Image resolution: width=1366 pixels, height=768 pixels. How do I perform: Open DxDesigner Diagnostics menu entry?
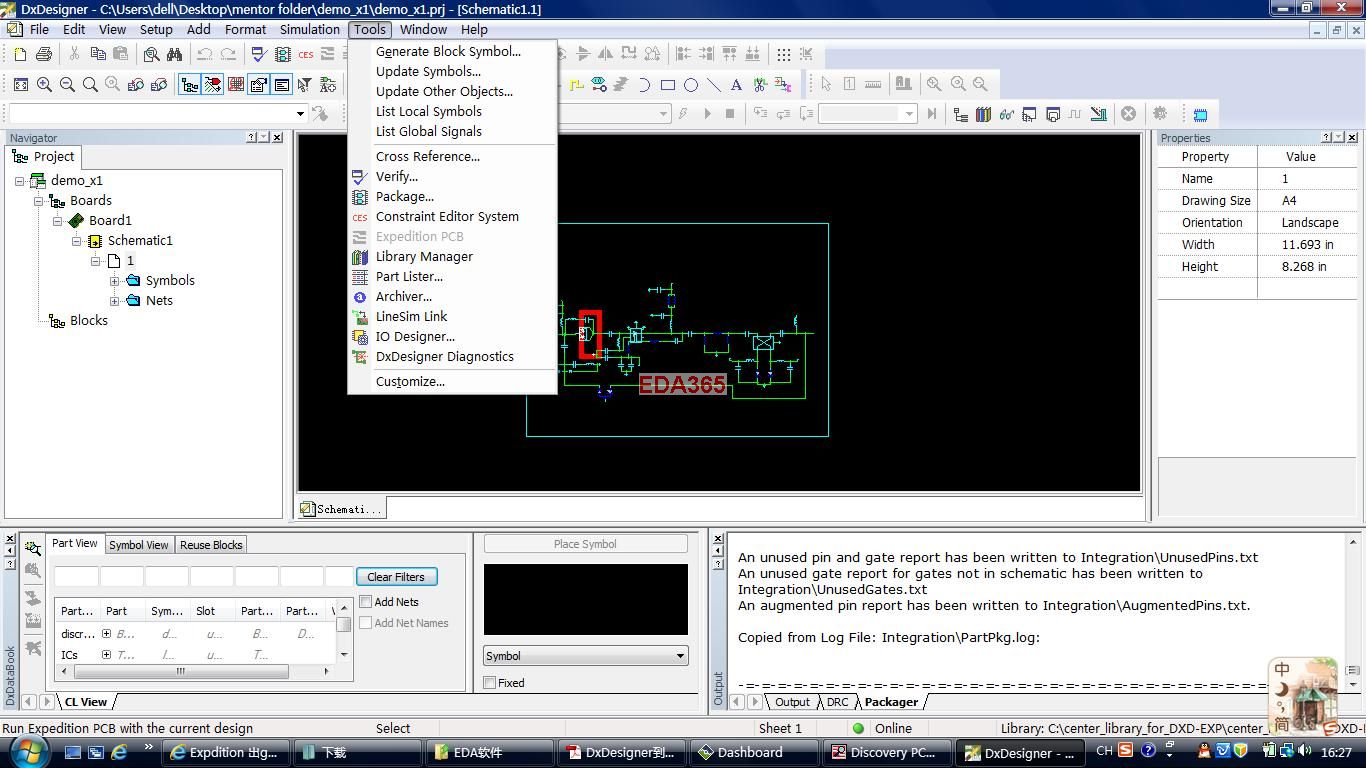445,356
